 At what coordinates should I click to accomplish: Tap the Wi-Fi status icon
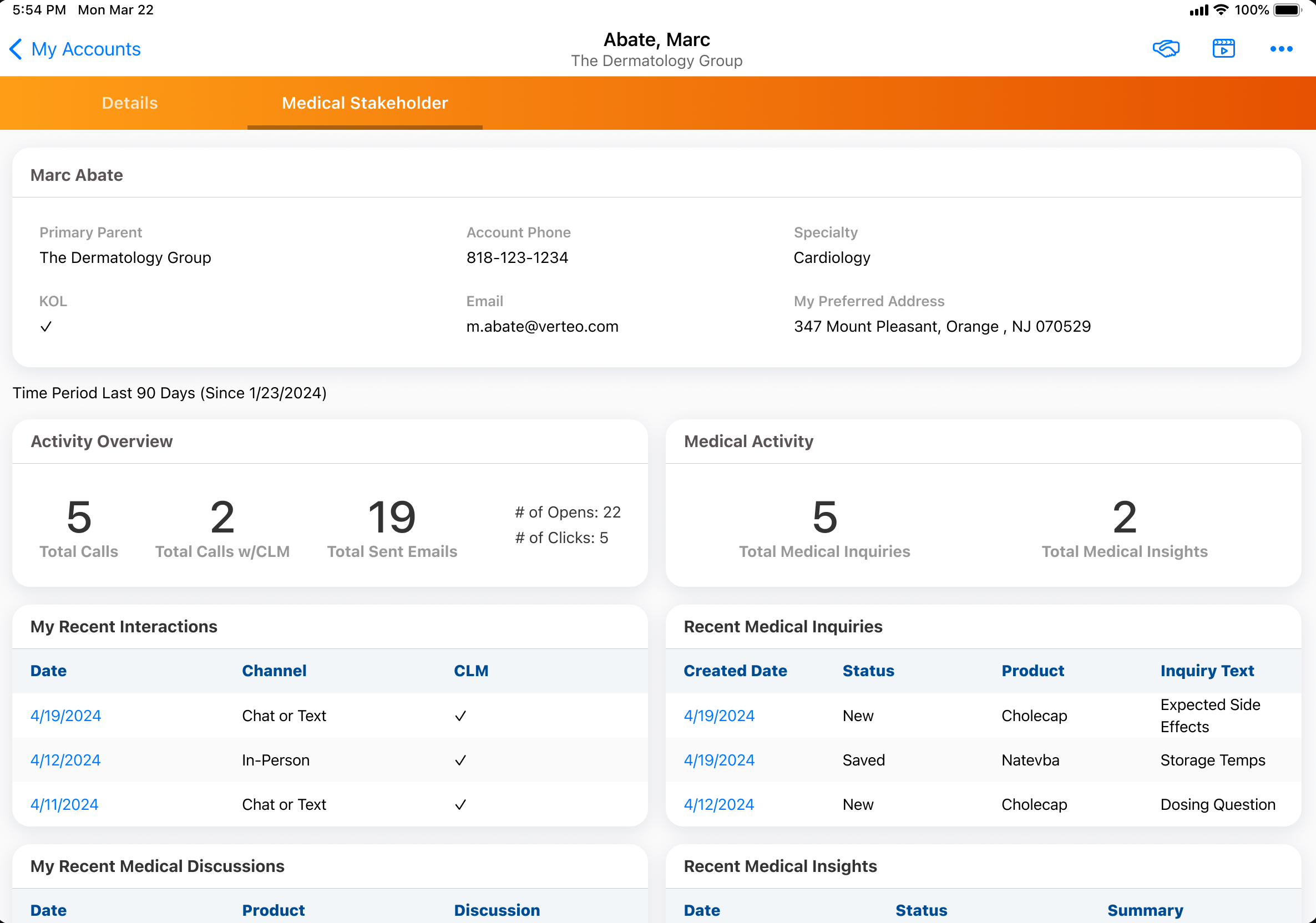click(x=1221, y=11)
